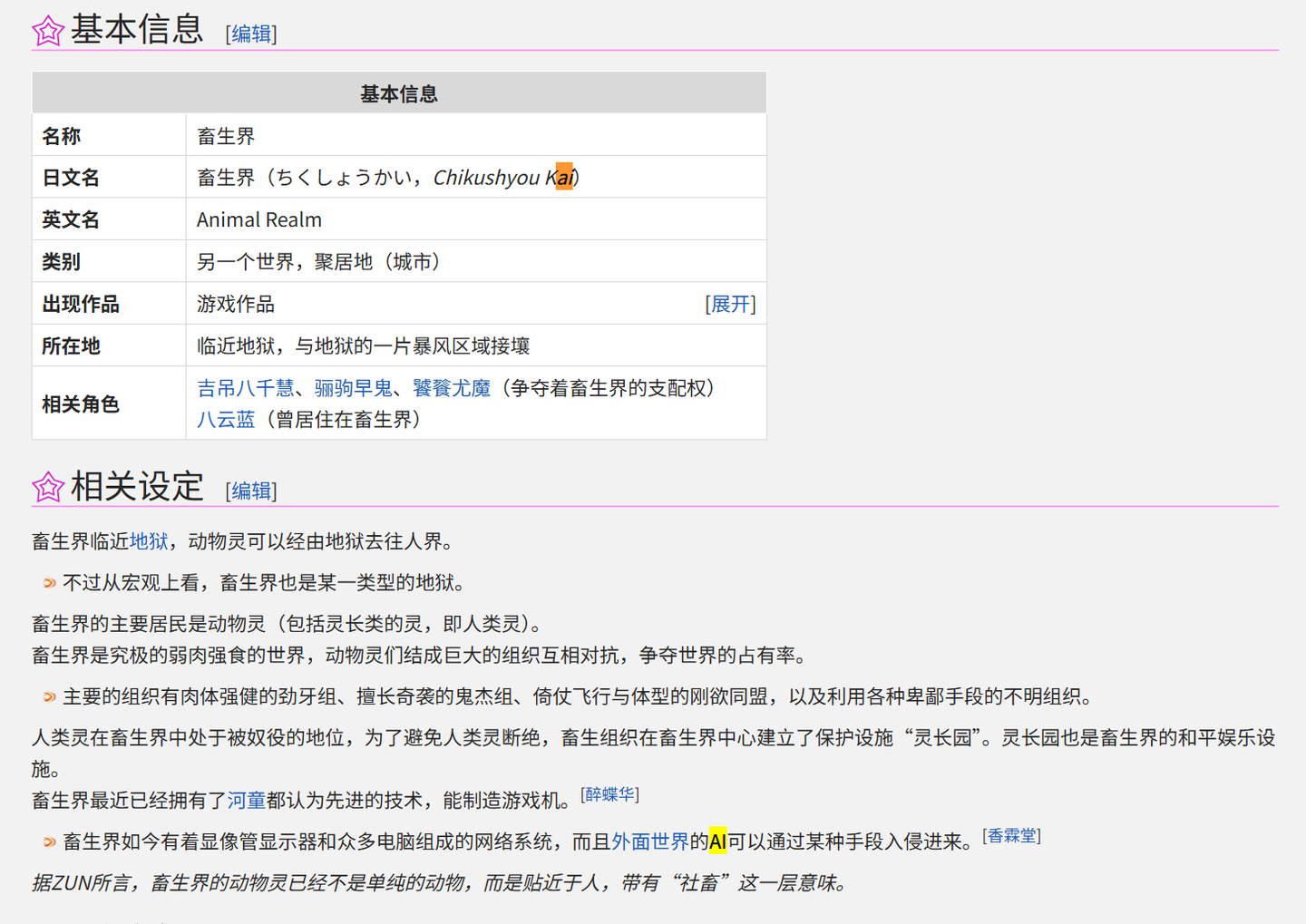
Task: Open the 香霖堂 reference footnote
Action: coord(1012,834)
